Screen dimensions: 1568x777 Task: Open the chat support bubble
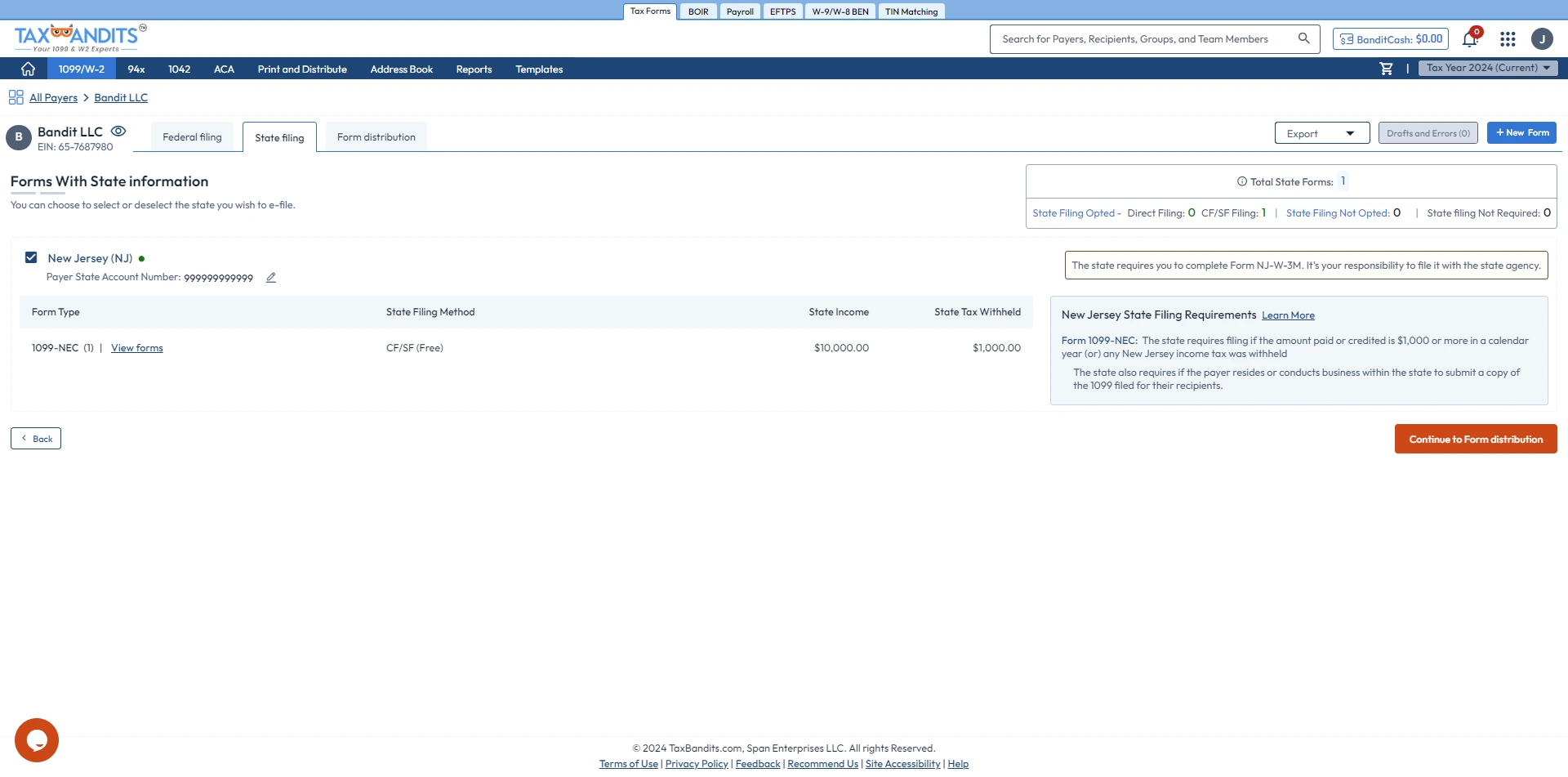37,740
